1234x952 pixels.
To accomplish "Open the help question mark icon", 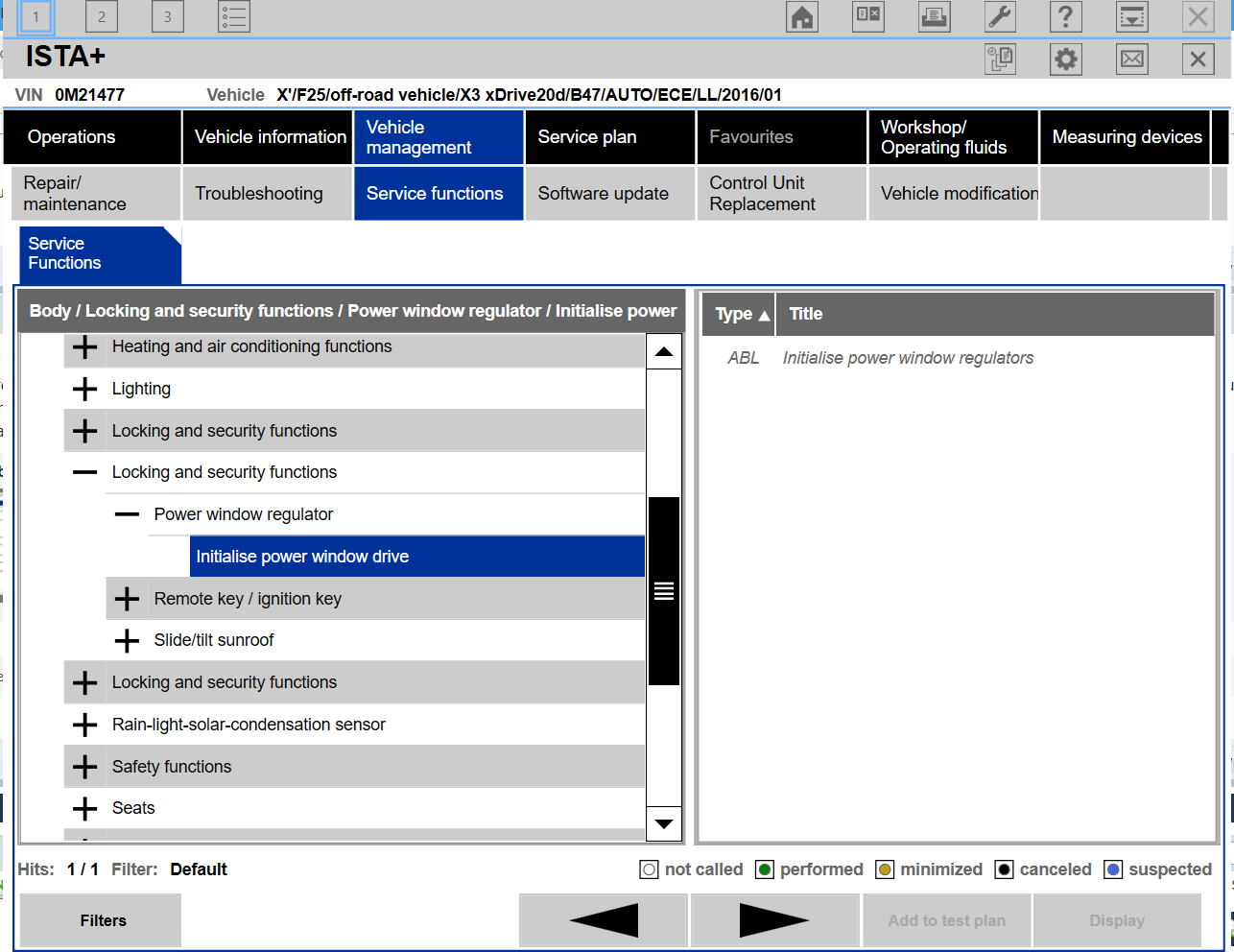I will click(1066, 16).
